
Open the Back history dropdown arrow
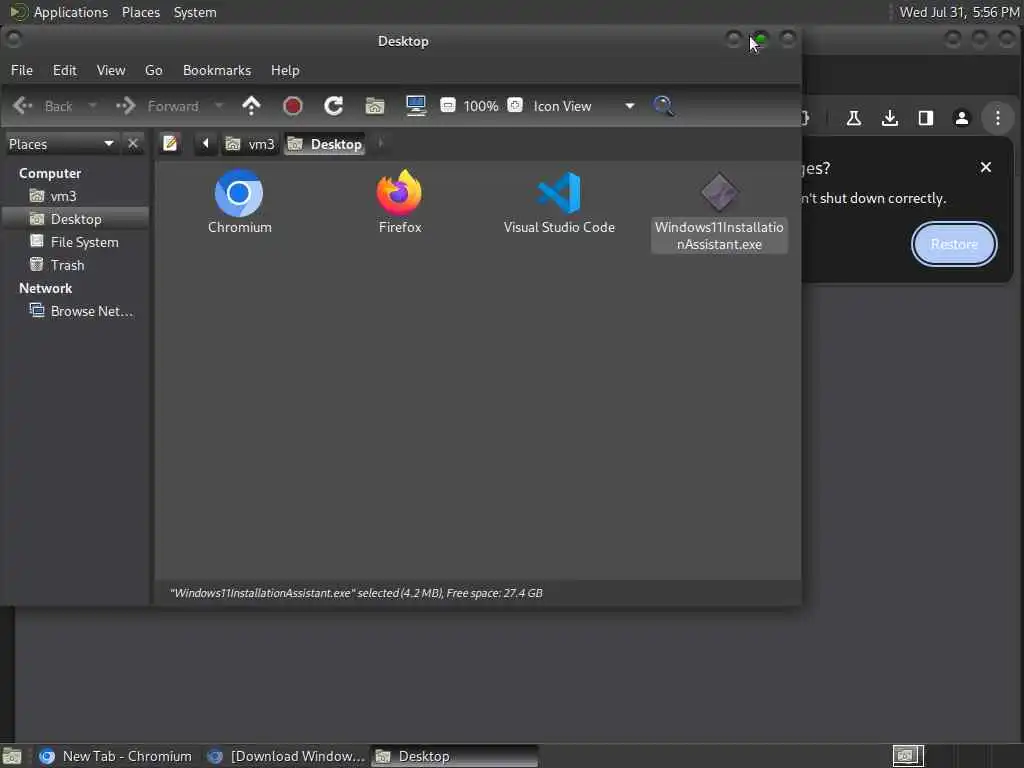pos(93,106)
